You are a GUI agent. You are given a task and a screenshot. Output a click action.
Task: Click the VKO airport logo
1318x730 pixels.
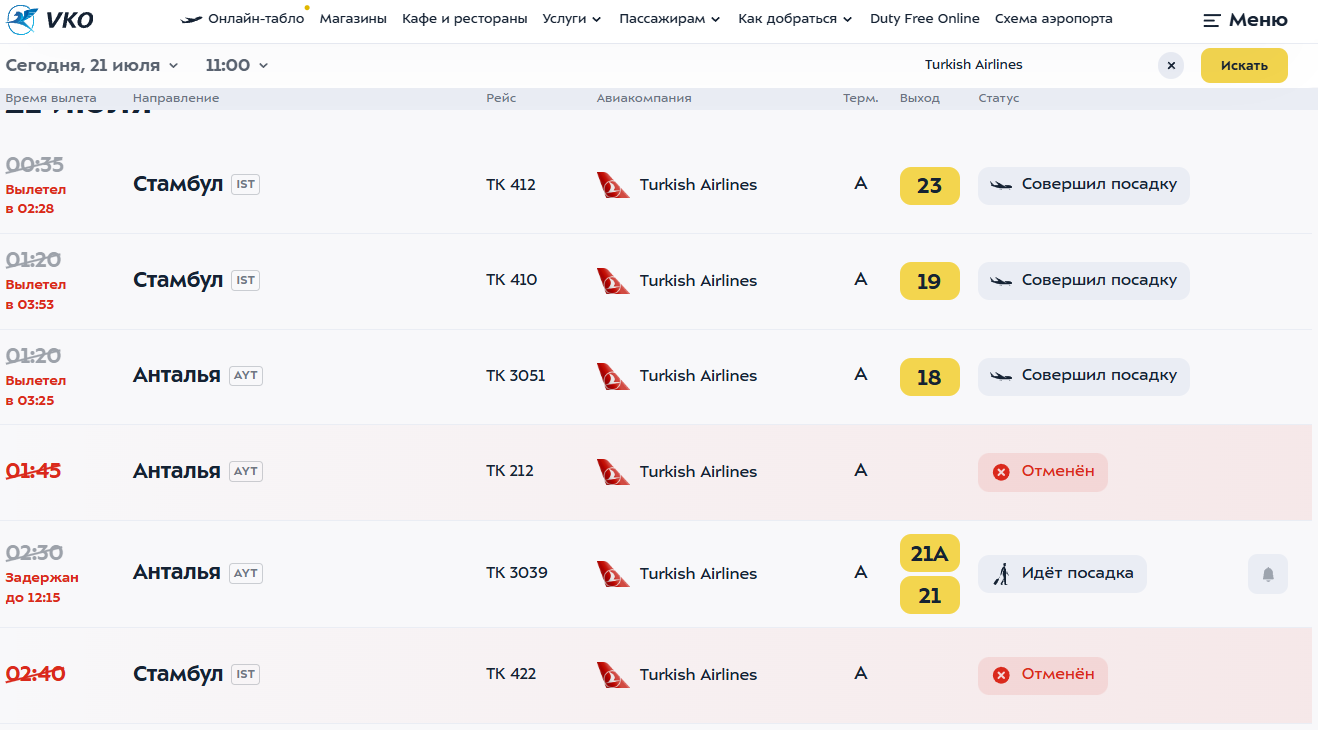[x=50, y=19]
